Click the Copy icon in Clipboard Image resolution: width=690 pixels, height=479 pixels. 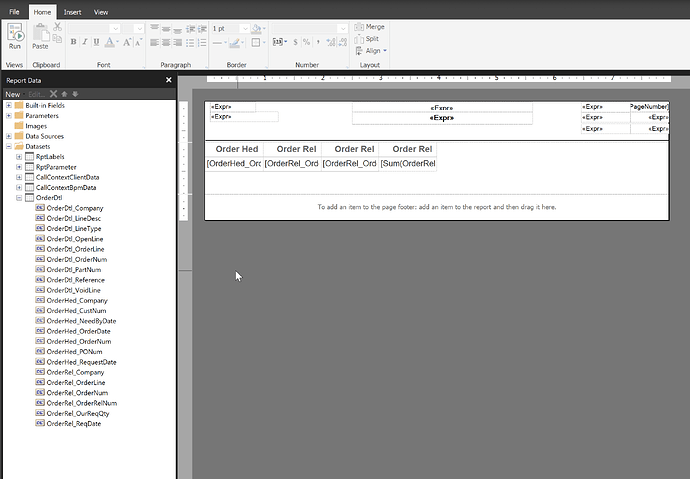[x=57, y=39]
